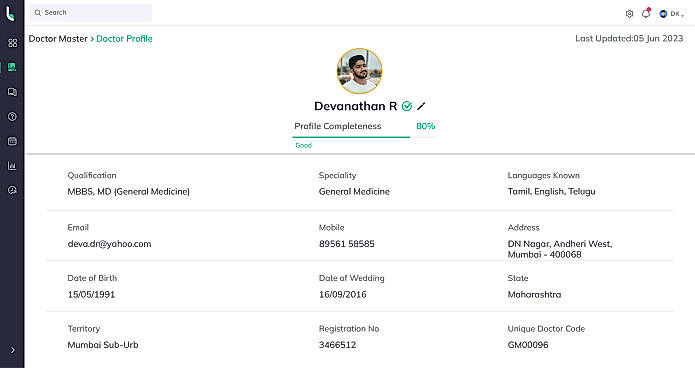The image size is (695, 368).
Task: Click Devanathan R's profile photo
Action: click(x=359, y=71)
